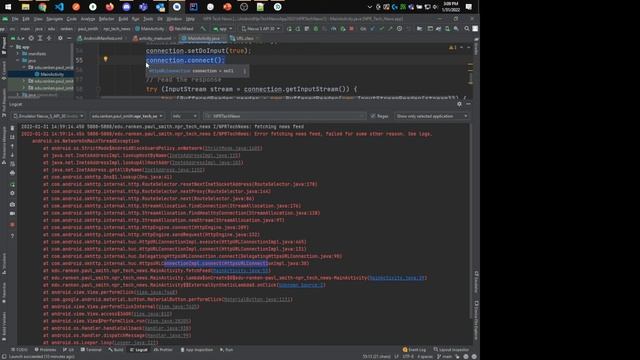Open the MaterialButton.java link in the stack trace
Image resolution: width=640 pixels, height=360 pixels.
click(257, 299)
